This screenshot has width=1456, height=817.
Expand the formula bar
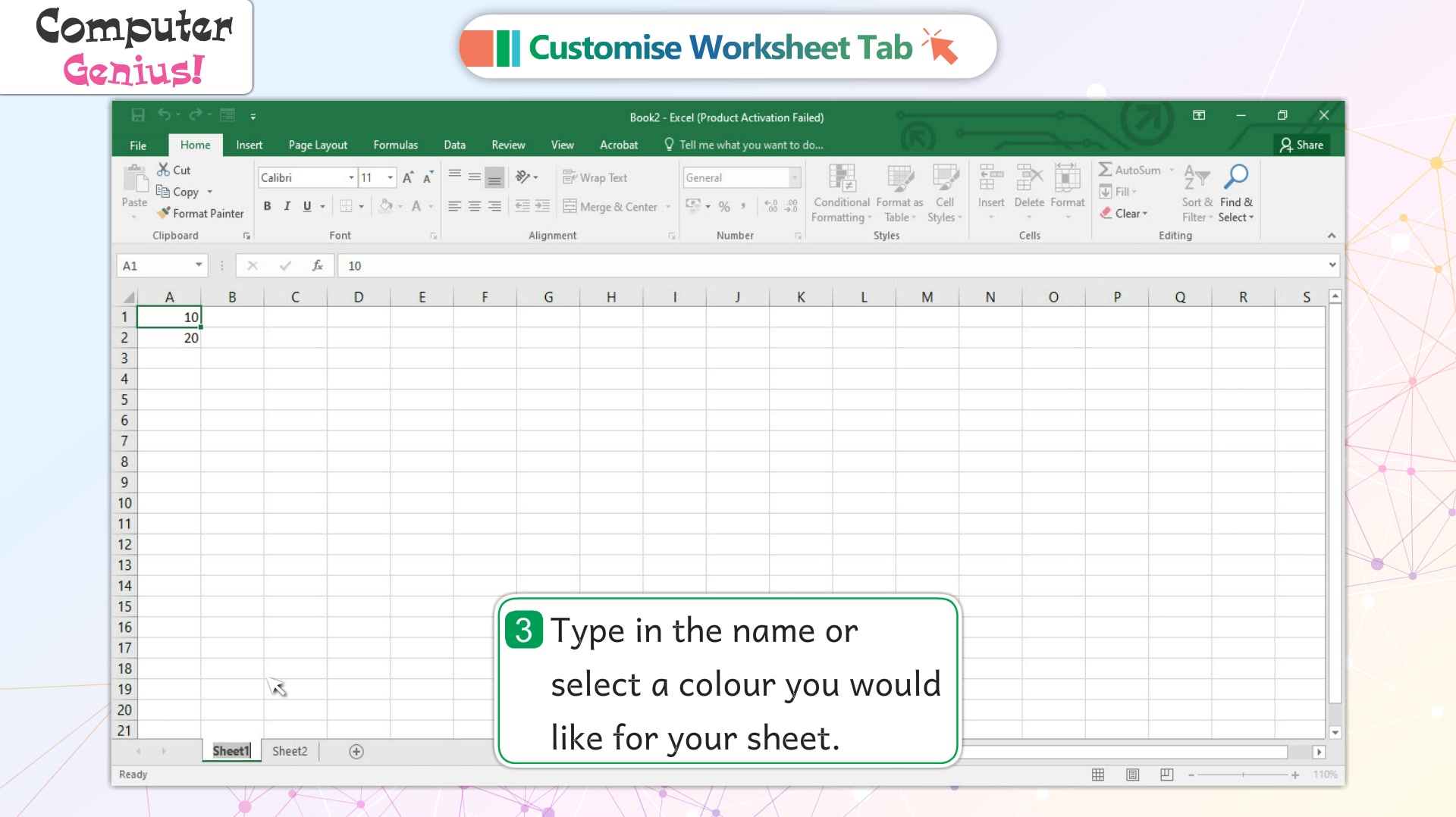pos(1332,265)
